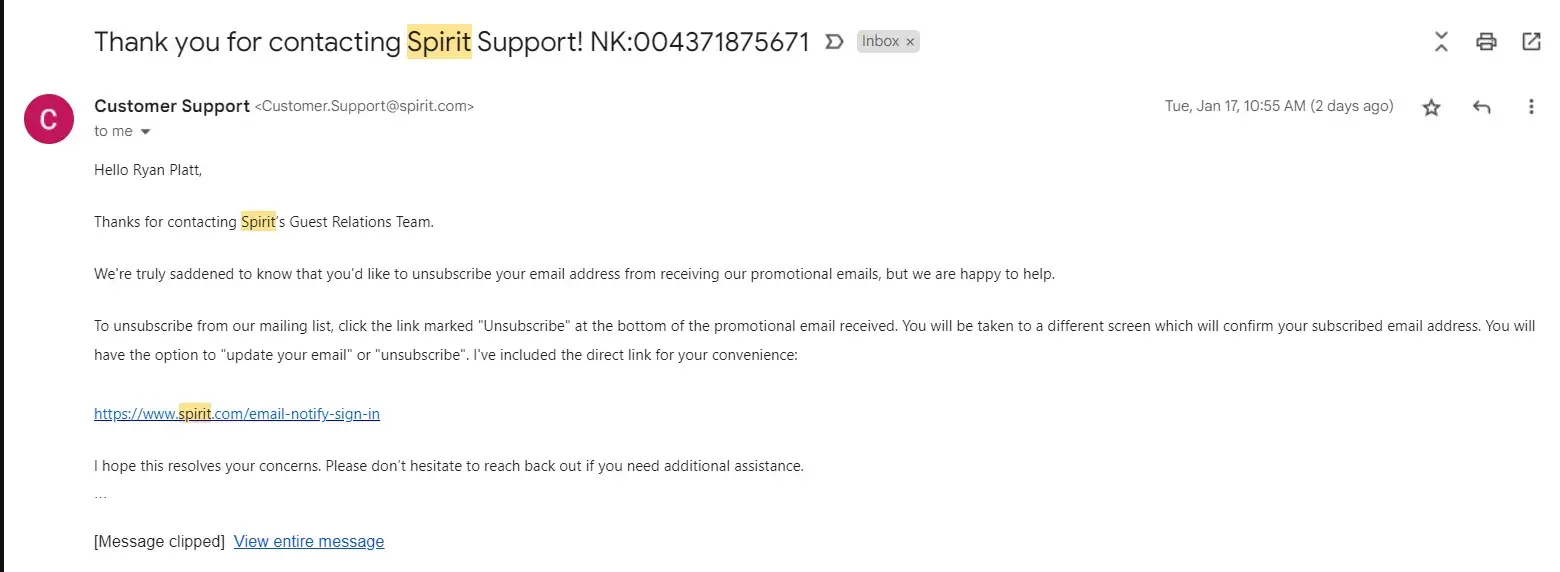Open the spirit.com email-notify-sign-in link

click(x=237, y=414)
